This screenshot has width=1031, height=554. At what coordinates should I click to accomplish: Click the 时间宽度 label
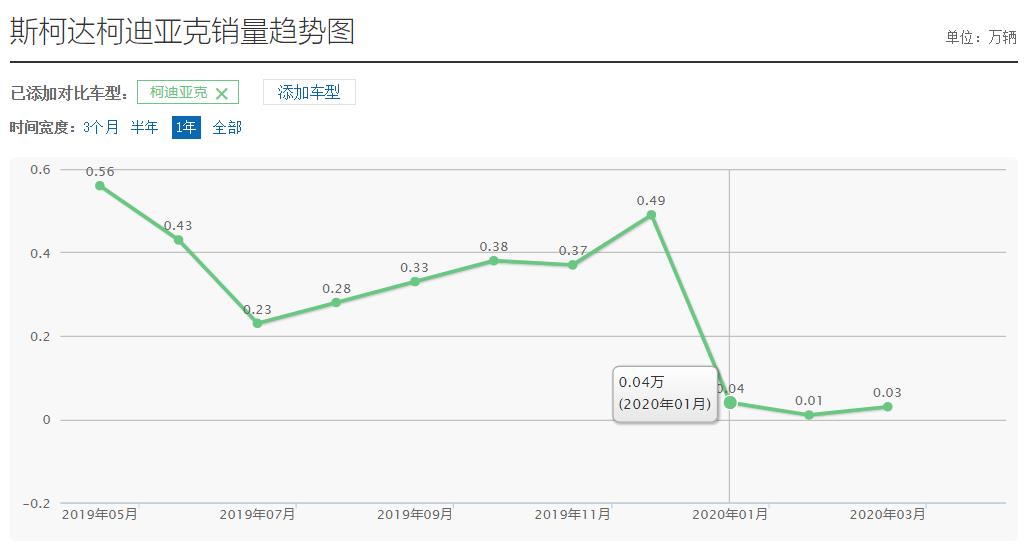[x=43, y=127]
